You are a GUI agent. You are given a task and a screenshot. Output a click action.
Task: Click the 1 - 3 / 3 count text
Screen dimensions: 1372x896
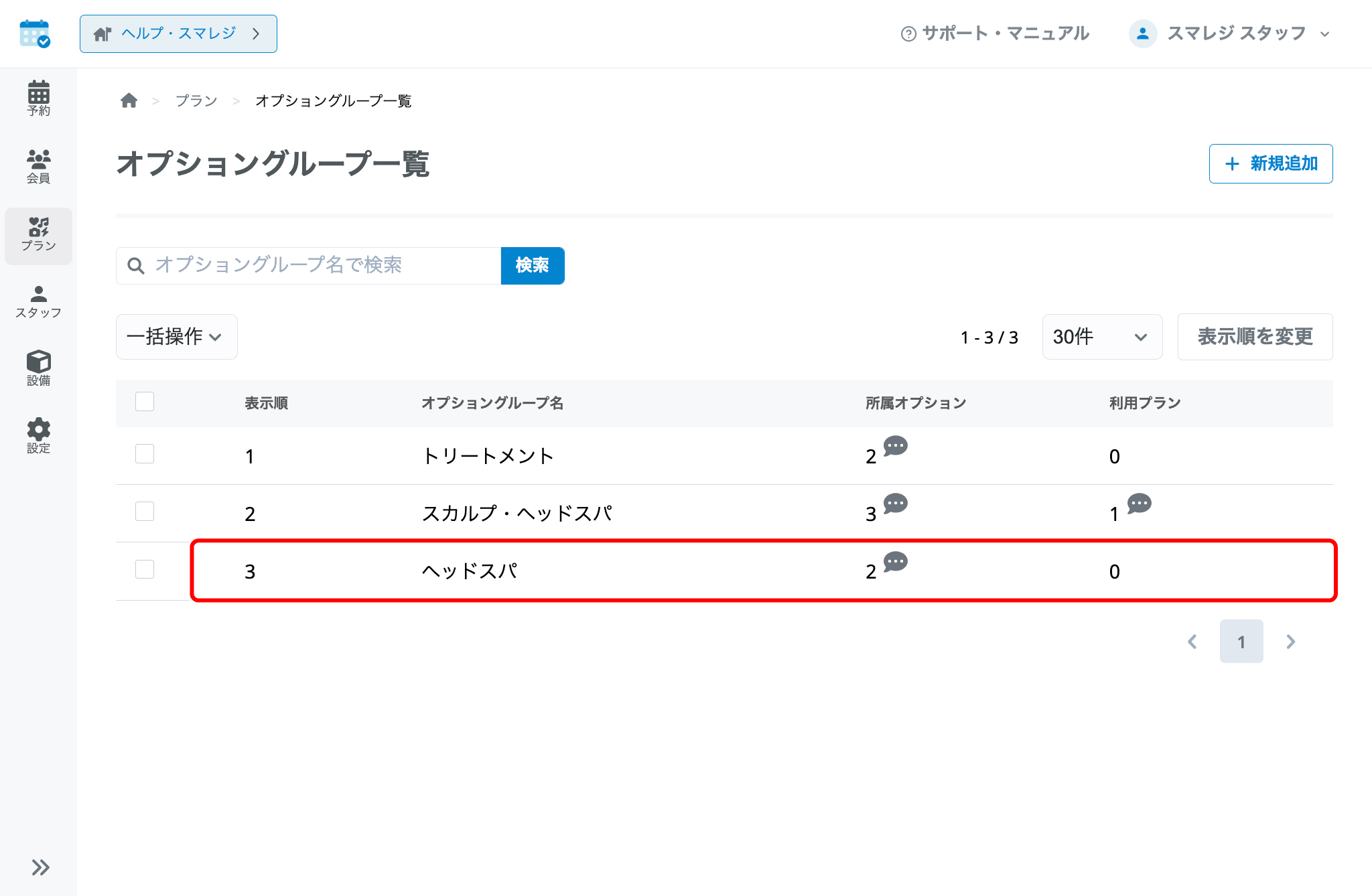coord(989,338)
